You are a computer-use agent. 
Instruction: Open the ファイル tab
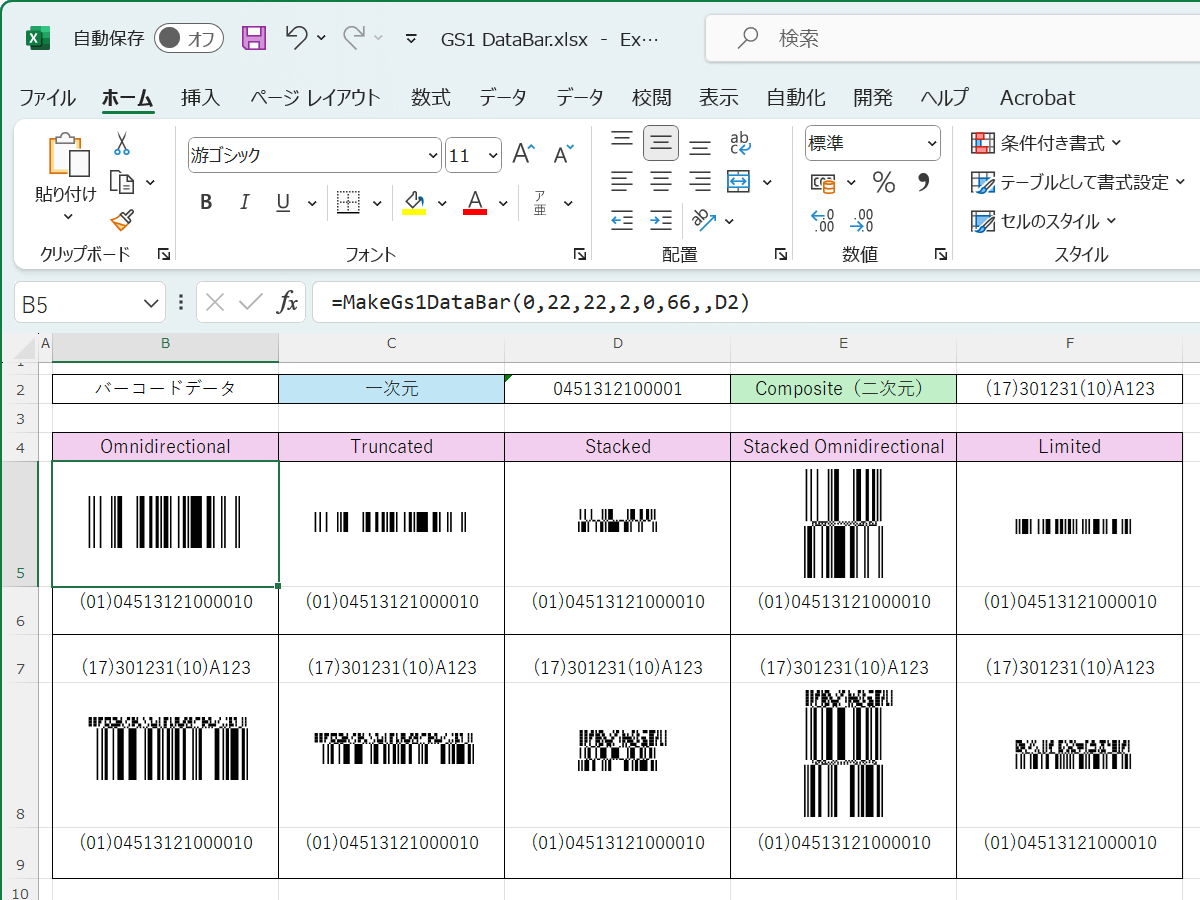47,97
